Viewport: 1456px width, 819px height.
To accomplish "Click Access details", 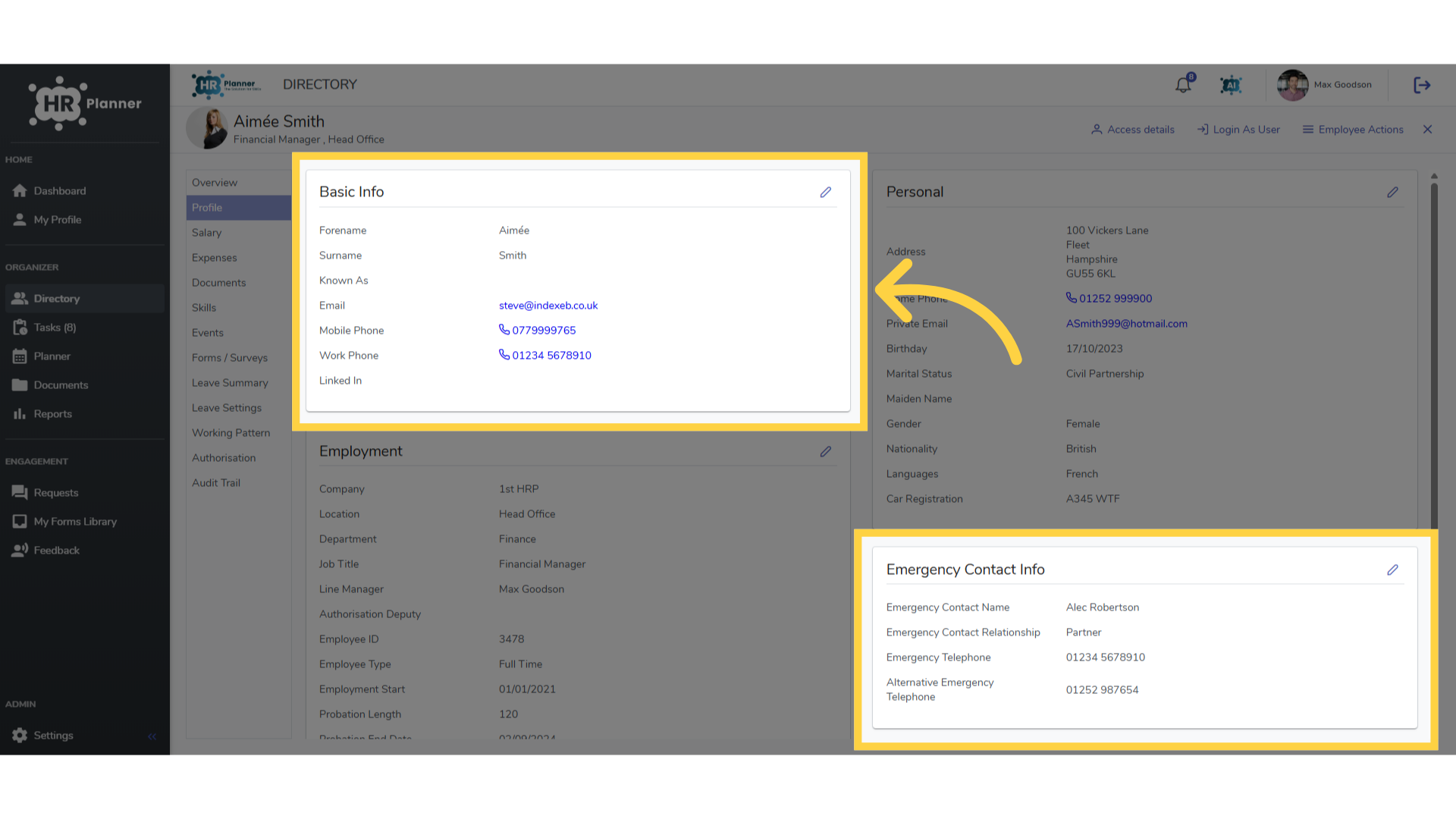I will click(1133, 130).
